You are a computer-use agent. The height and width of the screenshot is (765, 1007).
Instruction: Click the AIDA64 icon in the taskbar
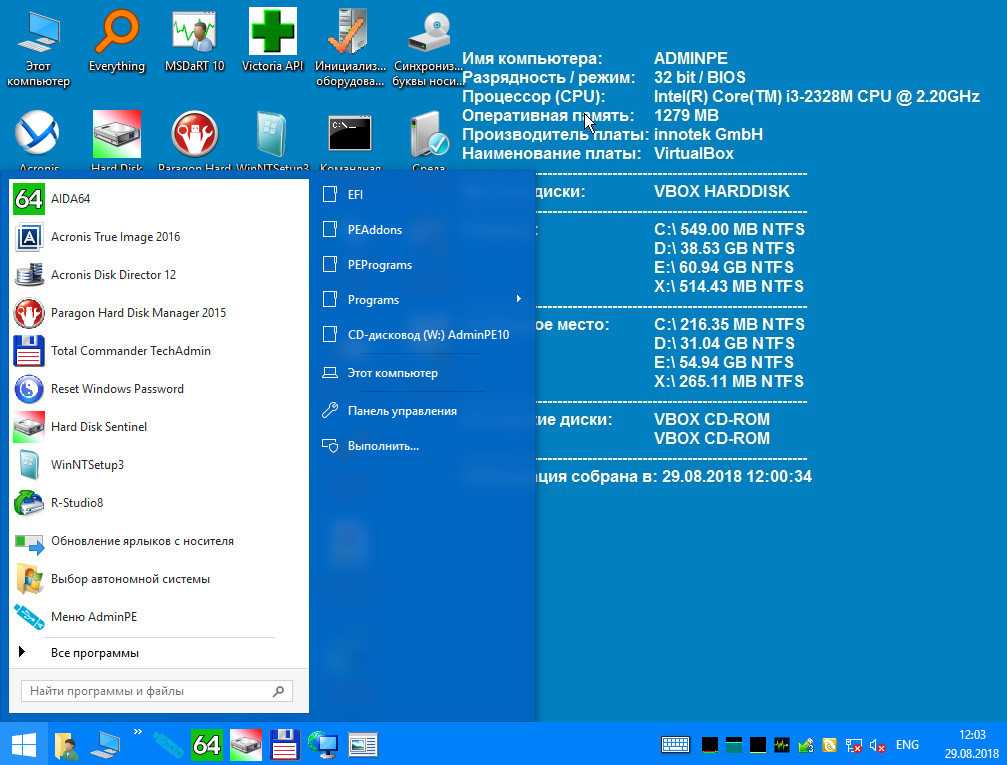click(x=206, y=744)
